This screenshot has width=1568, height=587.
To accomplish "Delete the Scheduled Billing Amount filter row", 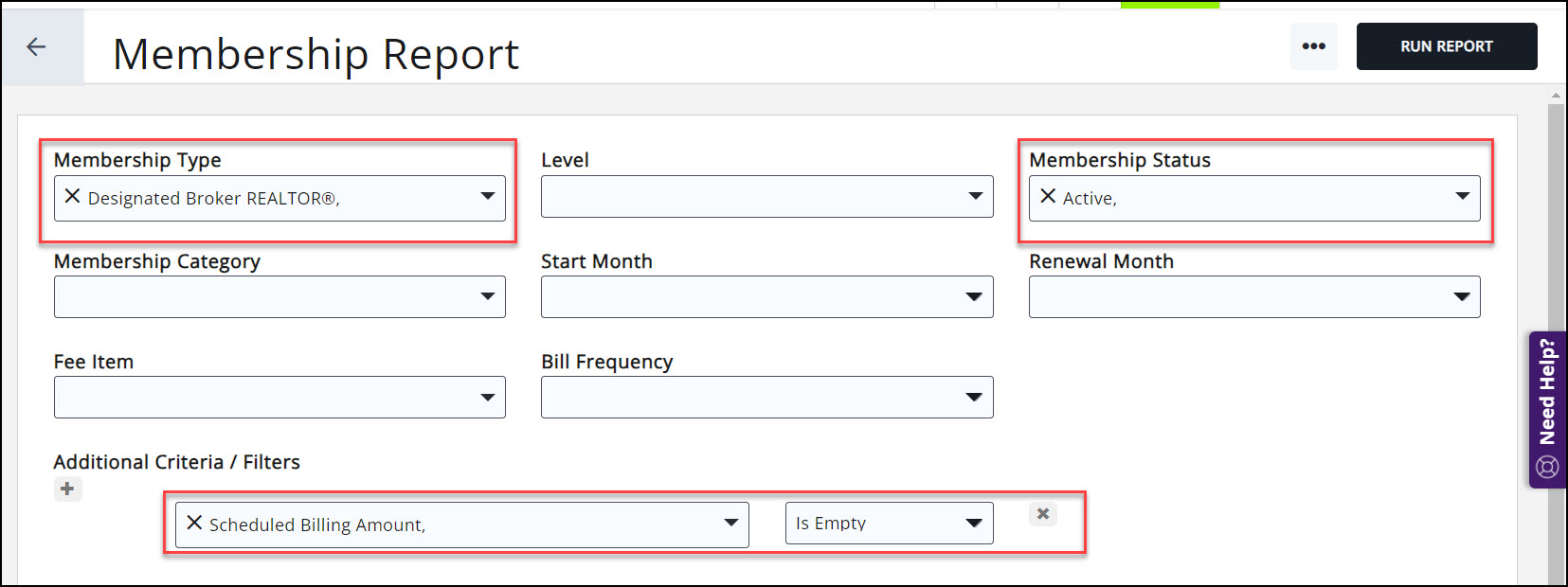I will pos(1042,514).
